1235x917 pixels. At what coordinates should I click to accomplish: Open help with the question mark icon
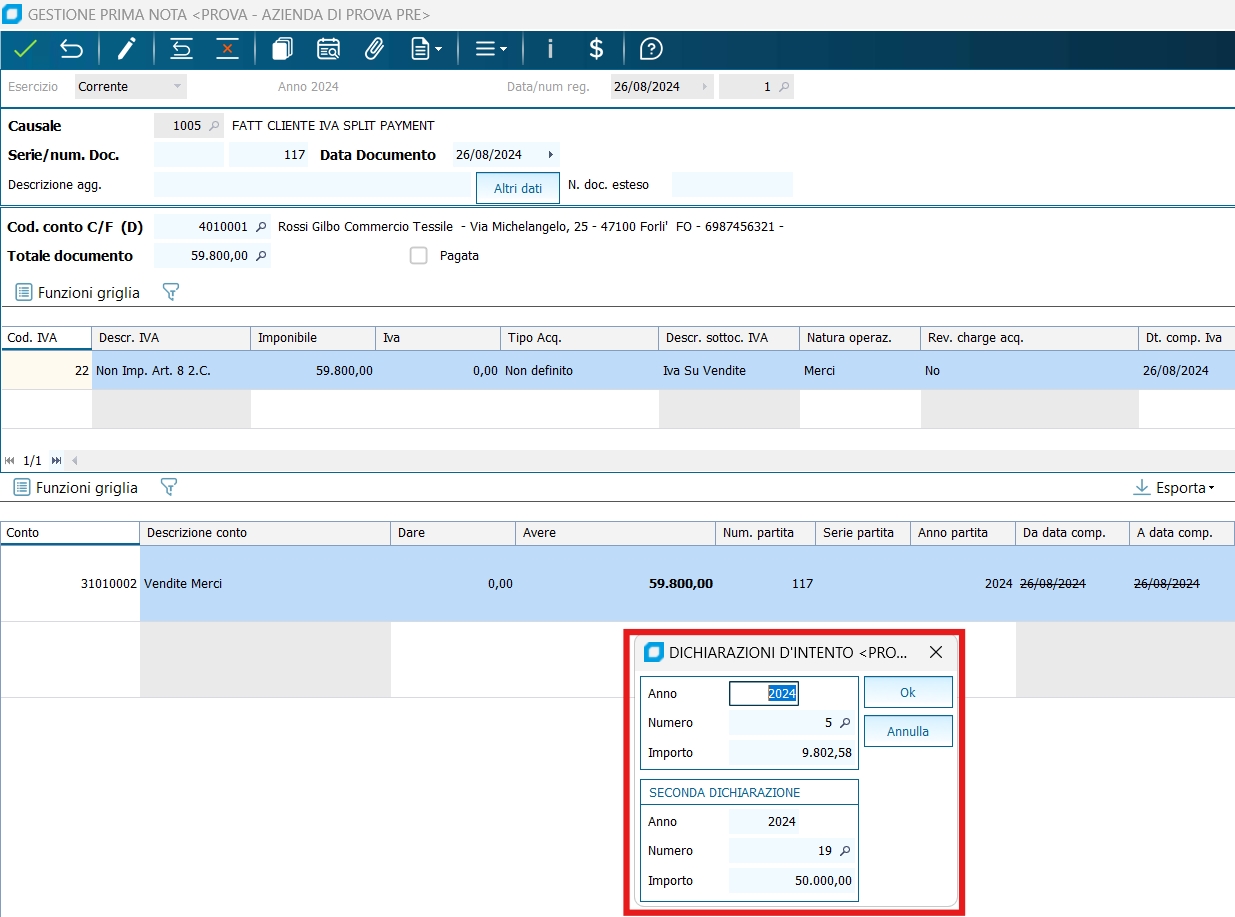651,49
